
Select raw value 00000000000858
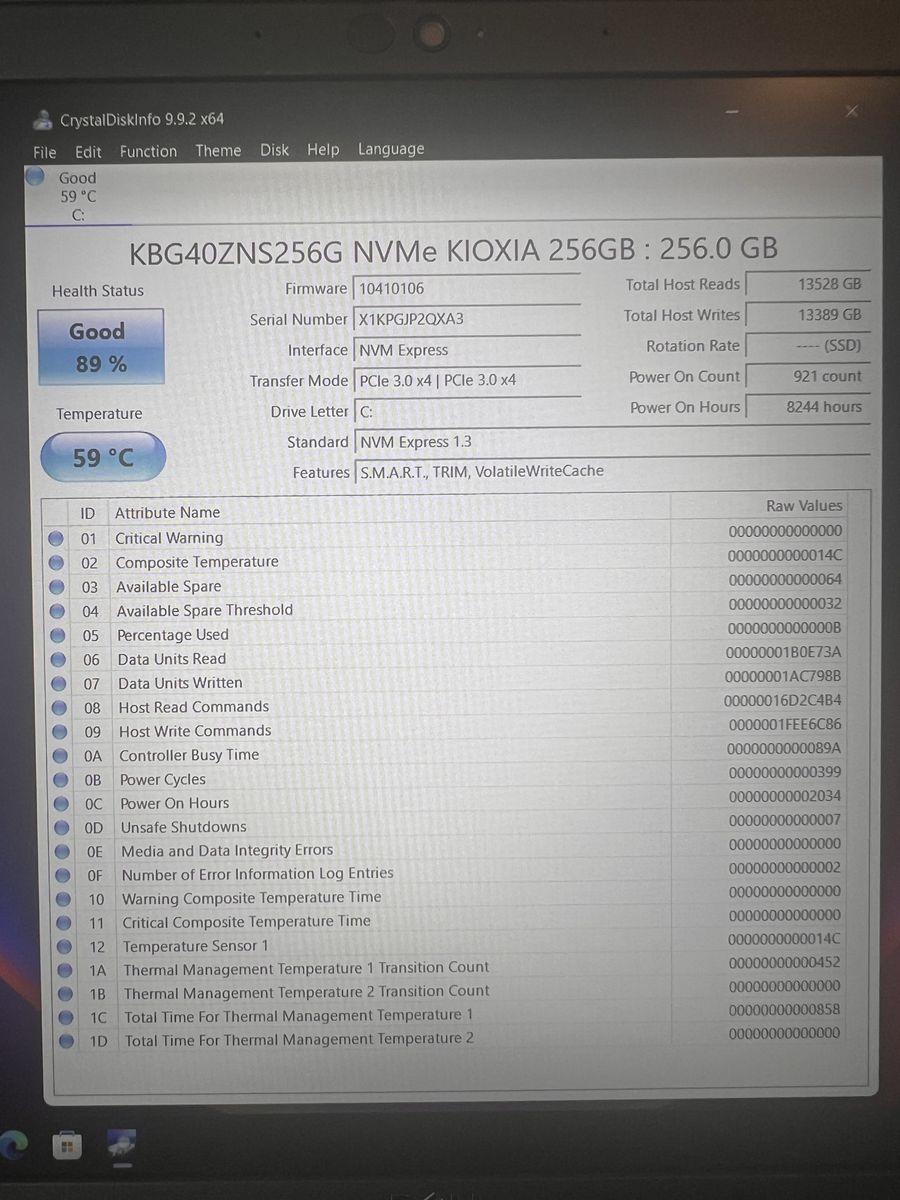785,1010
